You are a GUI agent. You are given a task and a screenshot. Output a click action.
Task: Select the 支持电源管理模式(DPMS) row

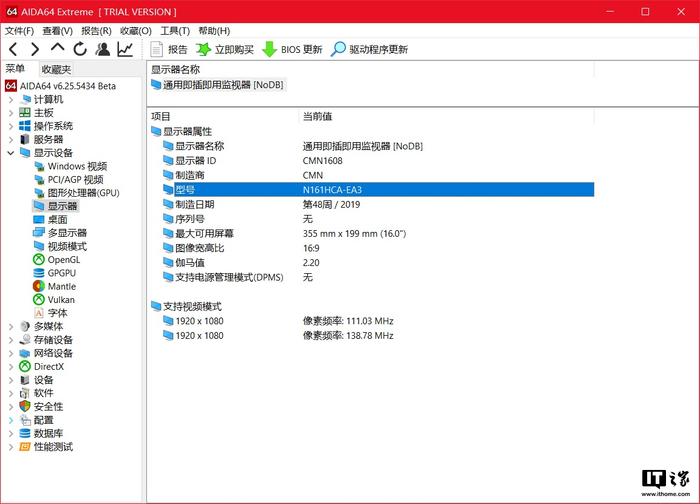pyautogui.click(x=378, y=277)
